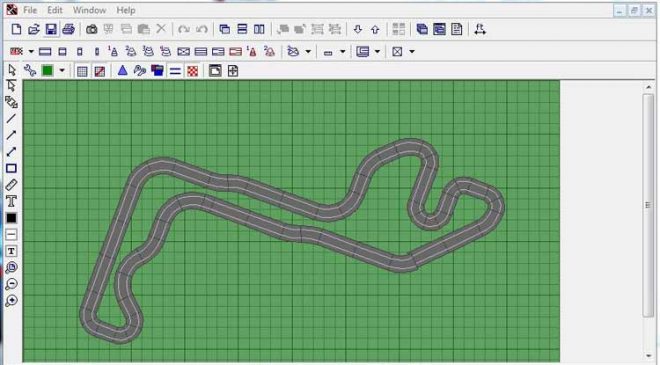This screenshot has height=365, width=660.
Task: Insert the longest straight track piece
Action: (x=45, y=52)
